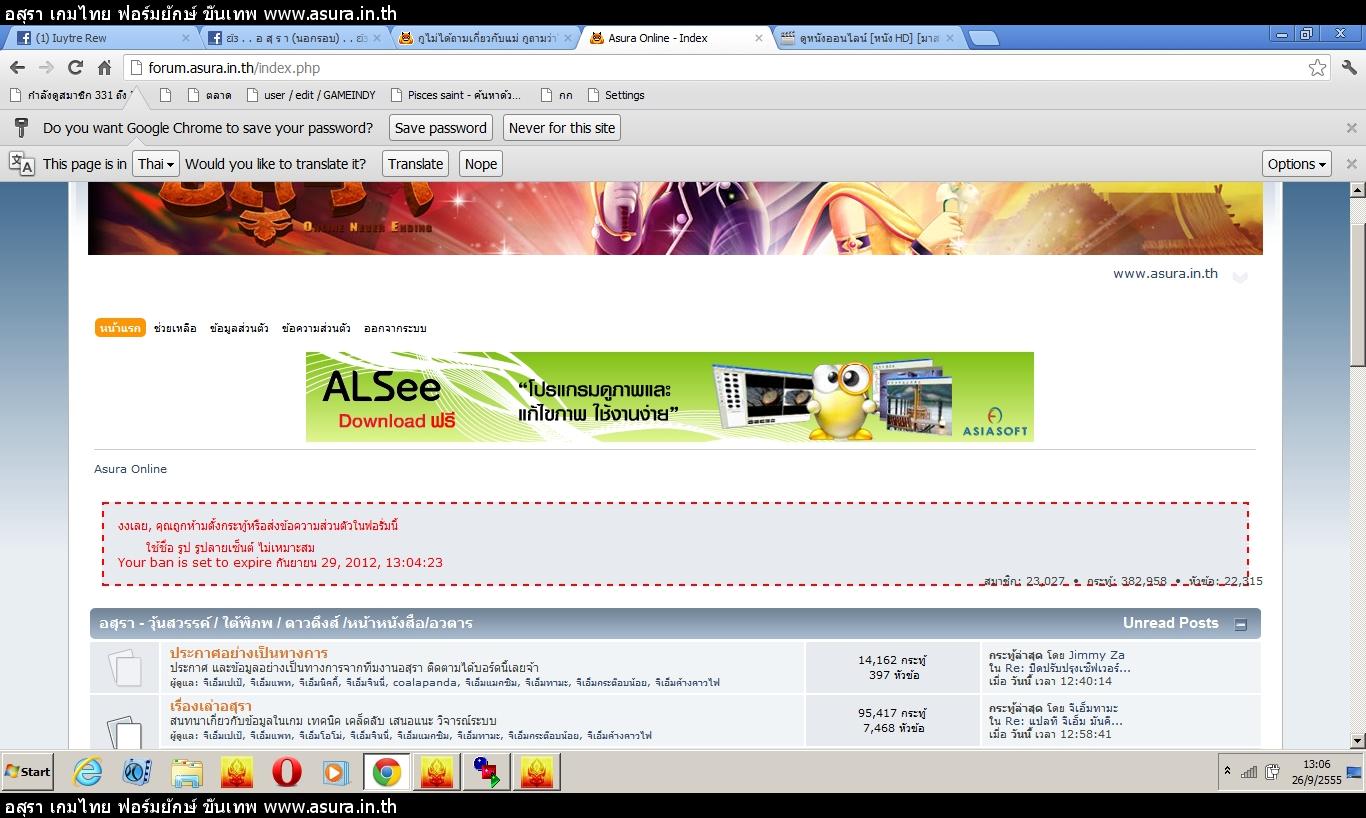Click the browser forward arrow

coord(46,68)
